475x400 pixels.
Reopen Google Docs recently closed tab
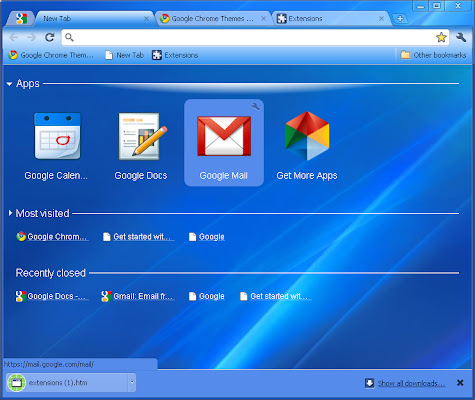coord(52,296)
